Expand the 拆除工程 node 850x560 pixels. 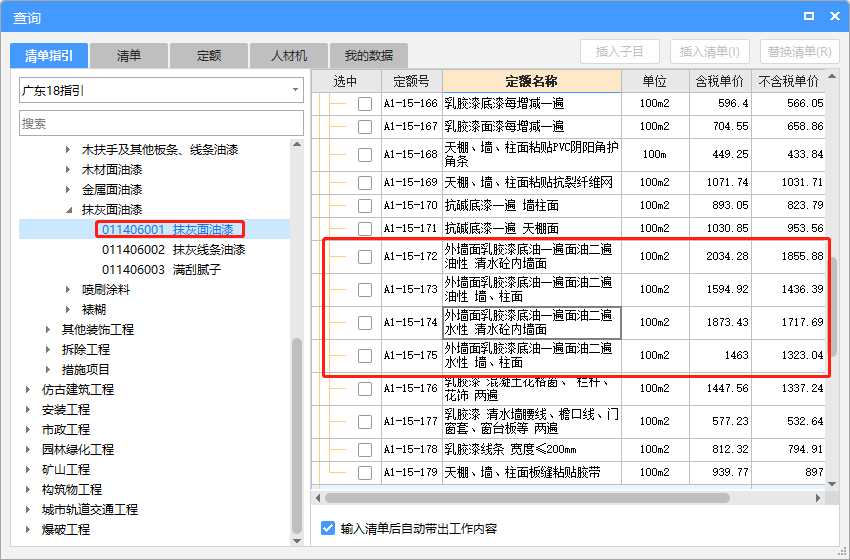(48, 350)
